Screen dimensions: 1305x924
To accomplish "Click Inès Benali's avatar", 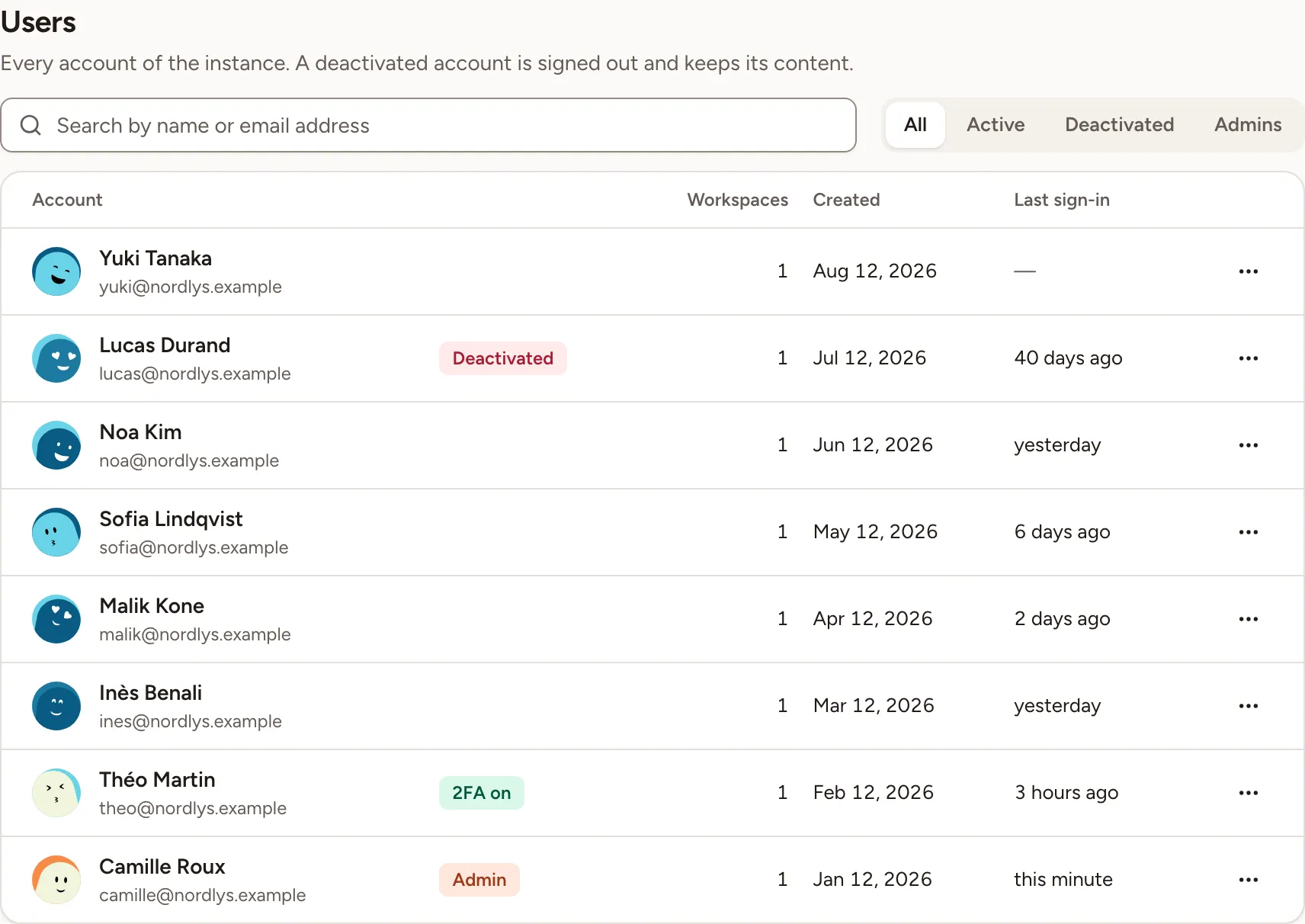I will pos(56,706).
